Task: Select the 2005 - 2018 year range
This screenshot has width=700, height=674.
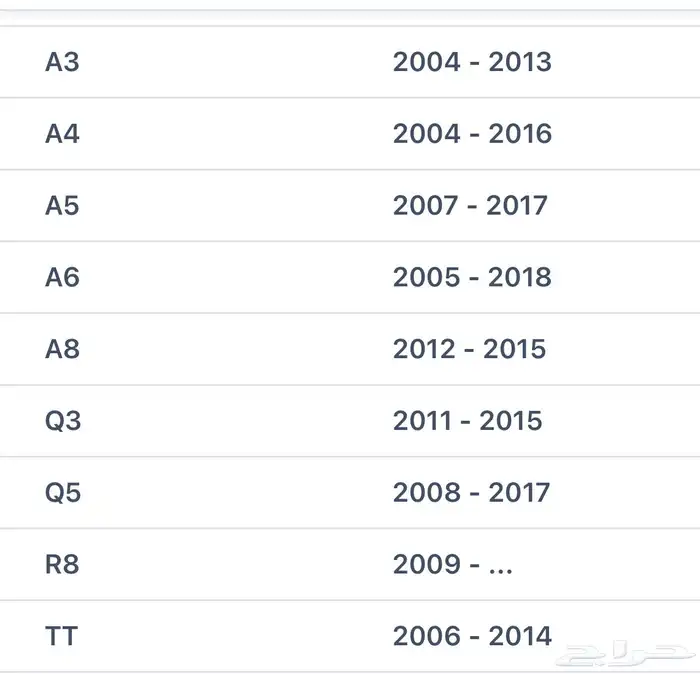Action: pos(472,277)
